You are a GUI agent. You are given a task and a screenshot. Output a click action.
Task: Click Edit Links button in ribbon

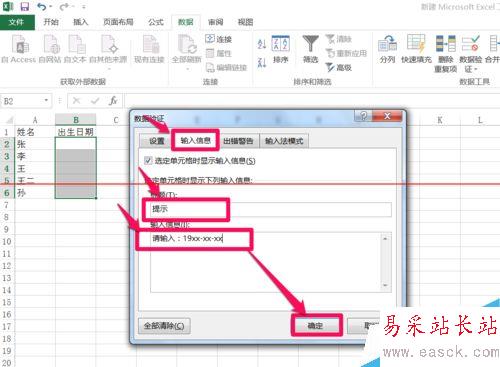coord(226,68)
